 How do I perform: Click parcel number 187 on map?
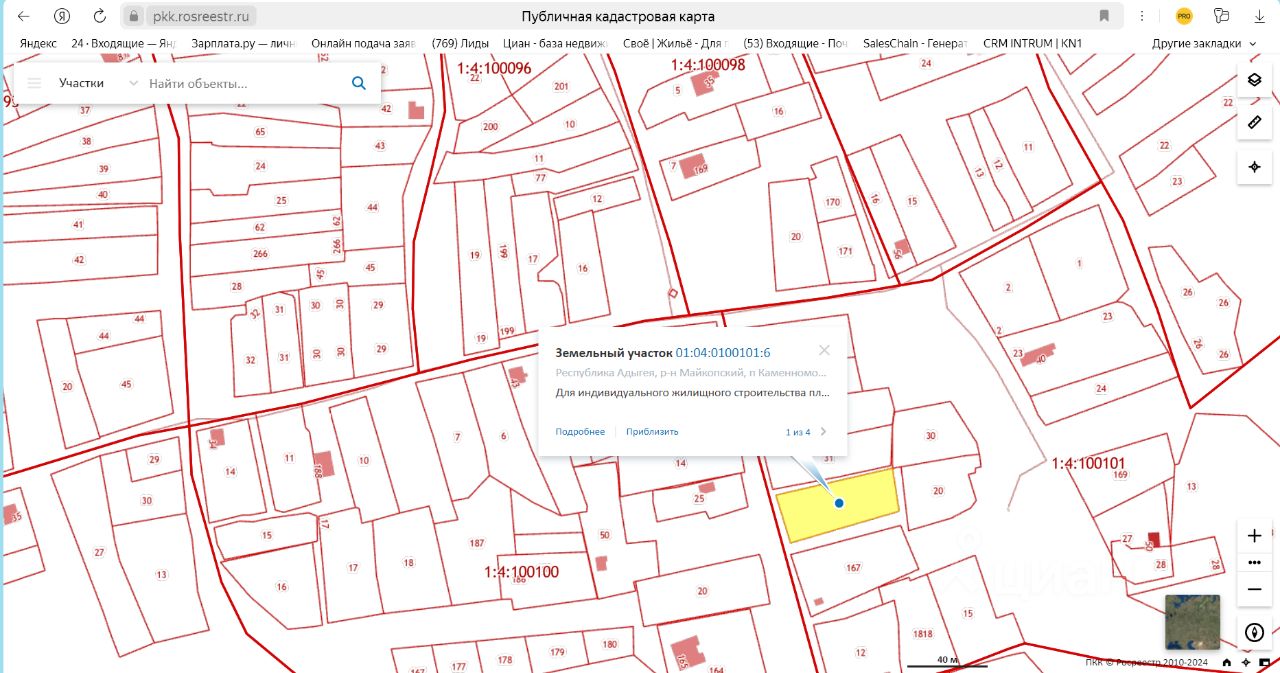476,544
